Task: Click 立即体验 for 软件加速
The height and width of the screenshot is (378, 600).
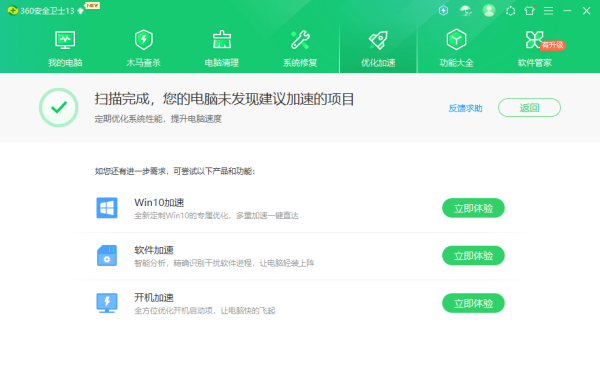Action: click(x=473, y=256)
